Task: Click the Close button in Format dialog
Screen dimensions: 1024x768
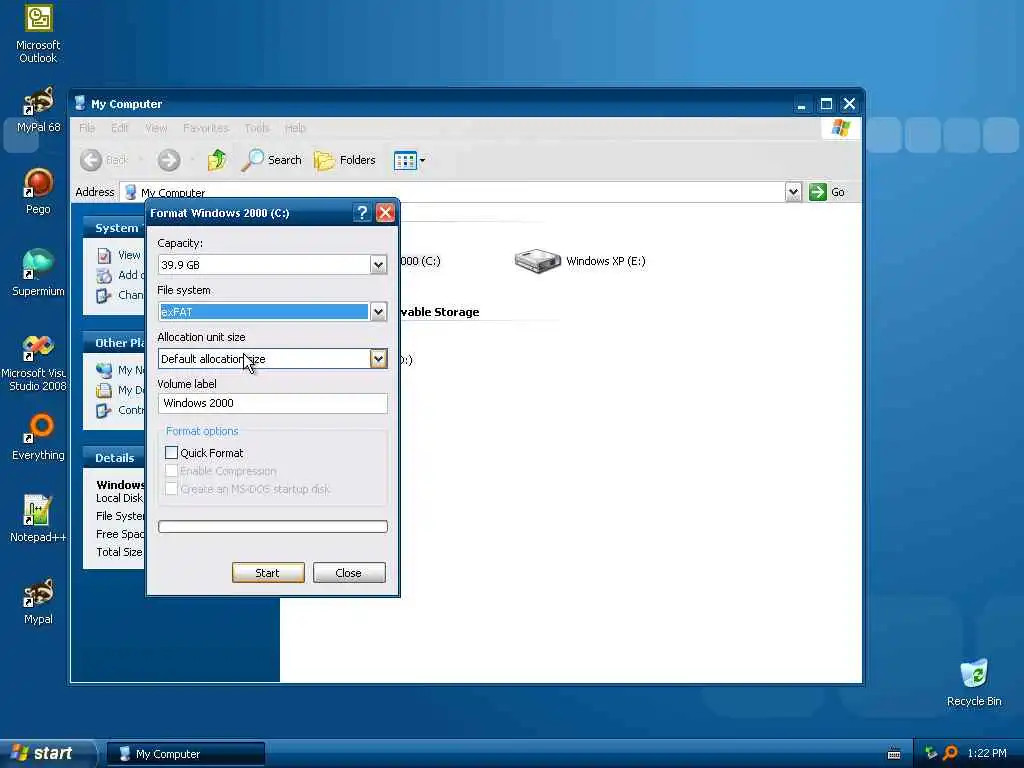Action: (349, 573)
